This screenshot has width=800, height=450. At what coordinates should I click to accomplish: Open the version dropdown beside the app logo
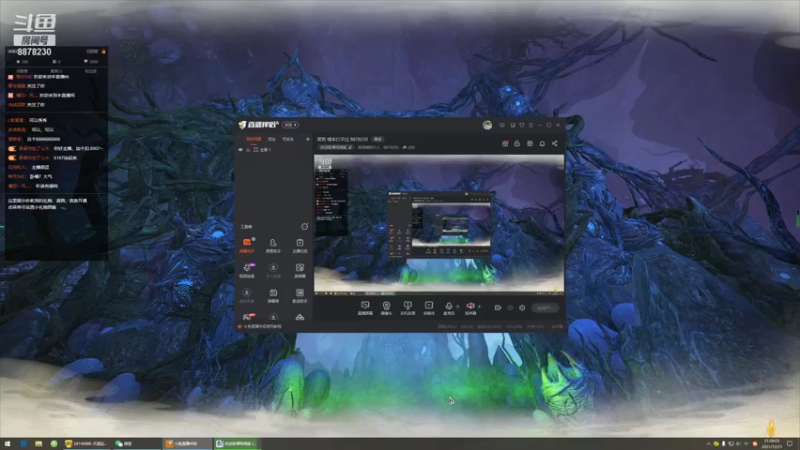pos(290,125)
